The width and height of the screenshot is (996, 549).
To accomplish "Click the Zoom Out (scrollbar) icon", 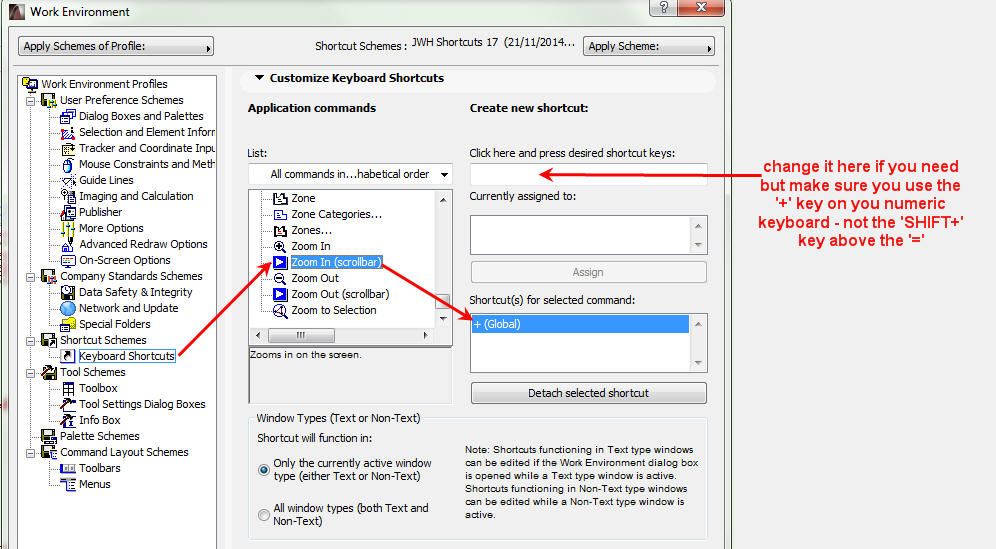I will pyautogui.click(x=279, y=294).
